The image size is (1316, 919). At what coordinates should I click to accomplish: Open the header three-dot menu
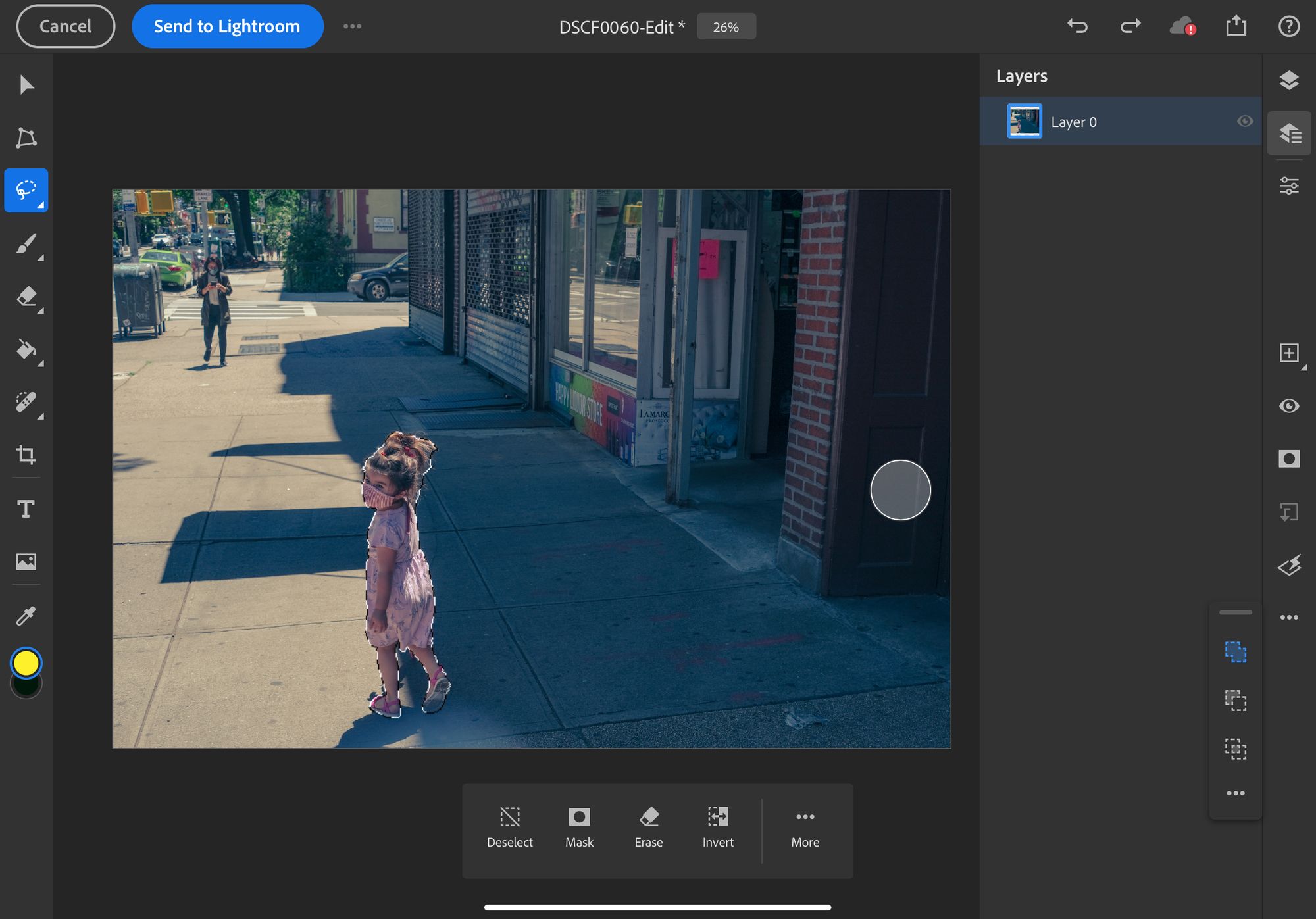click(352, 26)
